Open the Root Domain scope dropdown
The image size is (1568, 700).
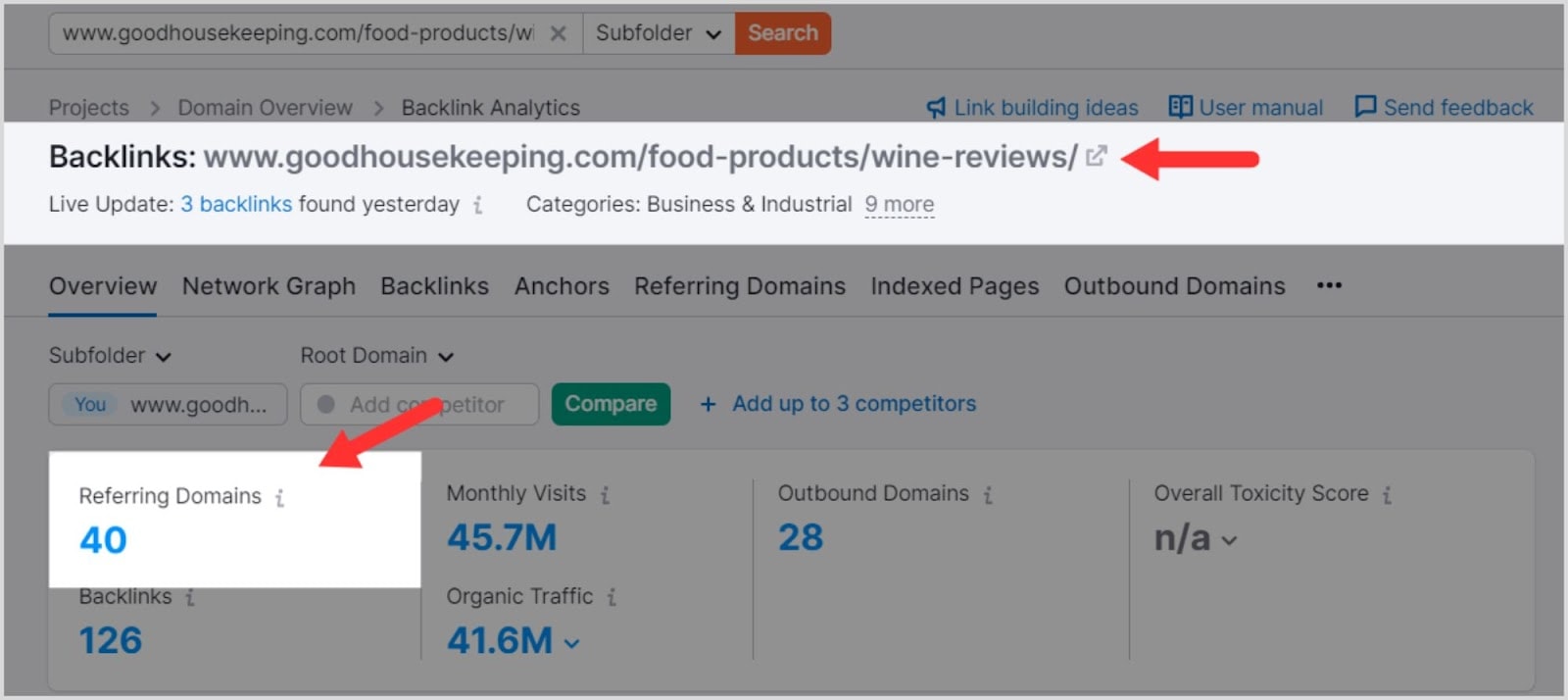[x=376, y=356]
